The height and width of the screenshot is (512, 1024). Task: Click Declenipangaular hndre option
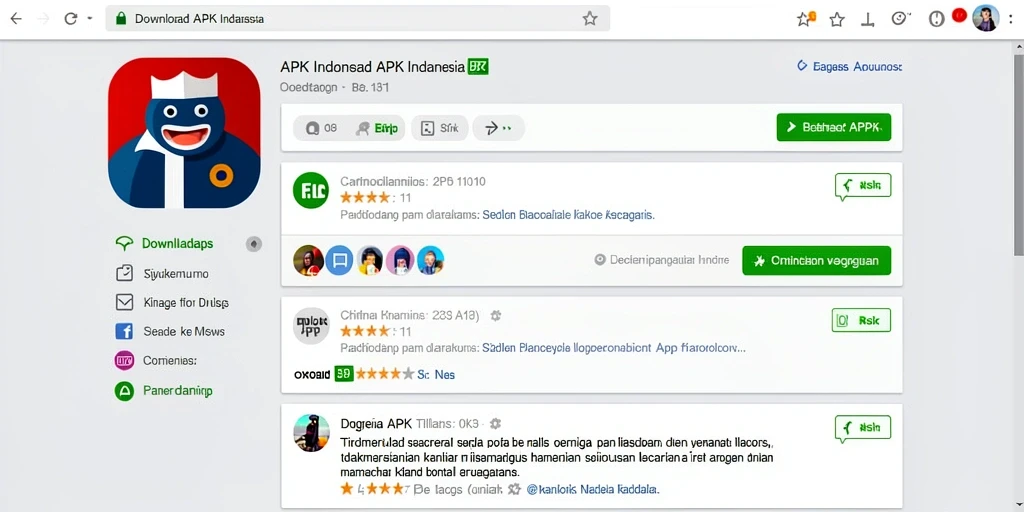click(x=662, y=260)
